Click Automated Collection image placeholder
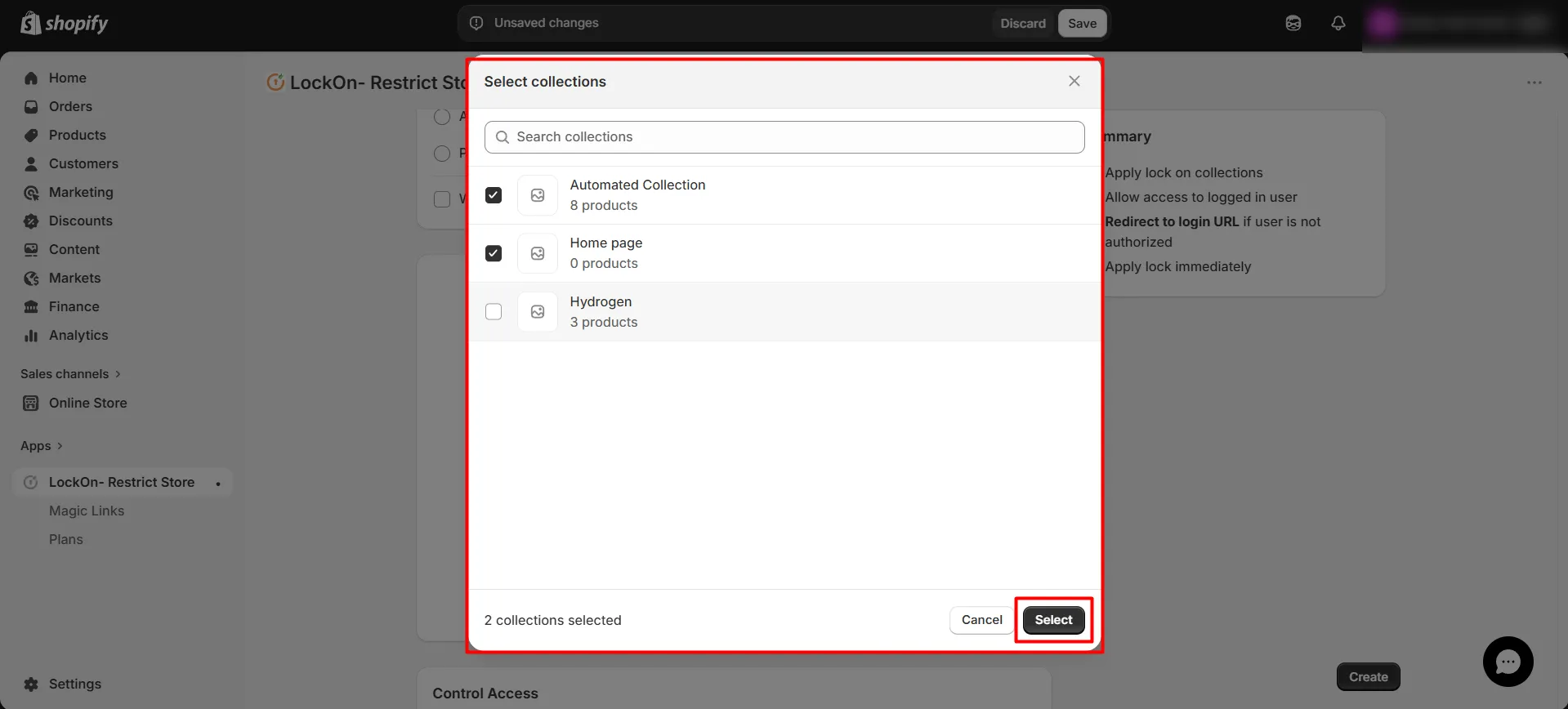1568x709 pixels. (x=538, y=195)
